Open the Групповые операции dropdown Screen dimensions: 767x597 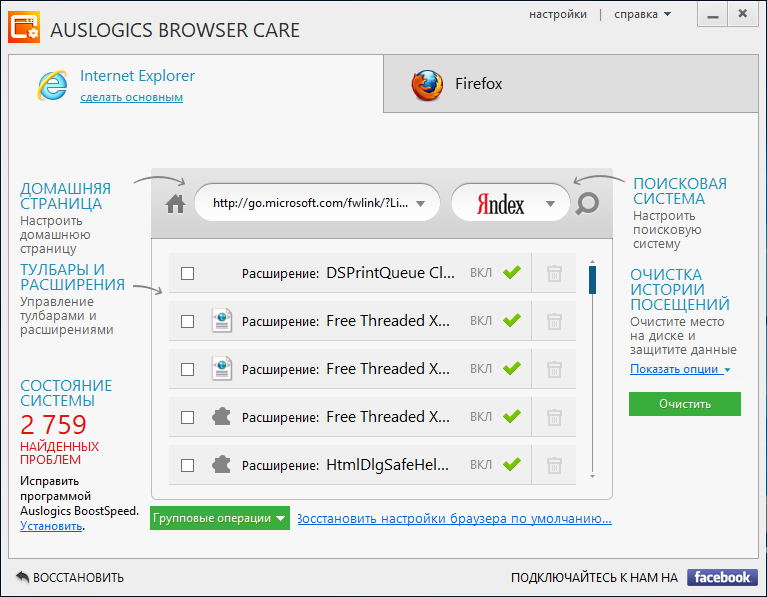pyautogui.click(x=220, y=518)
